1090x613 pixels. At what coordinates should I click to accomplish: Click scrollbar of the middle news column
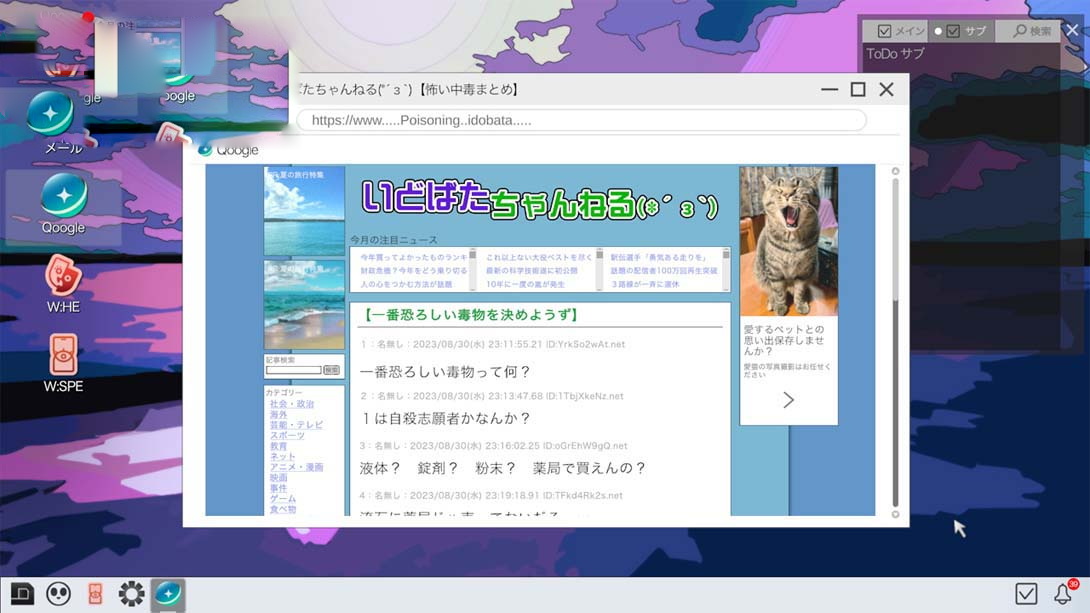click(x=599, y=269)
